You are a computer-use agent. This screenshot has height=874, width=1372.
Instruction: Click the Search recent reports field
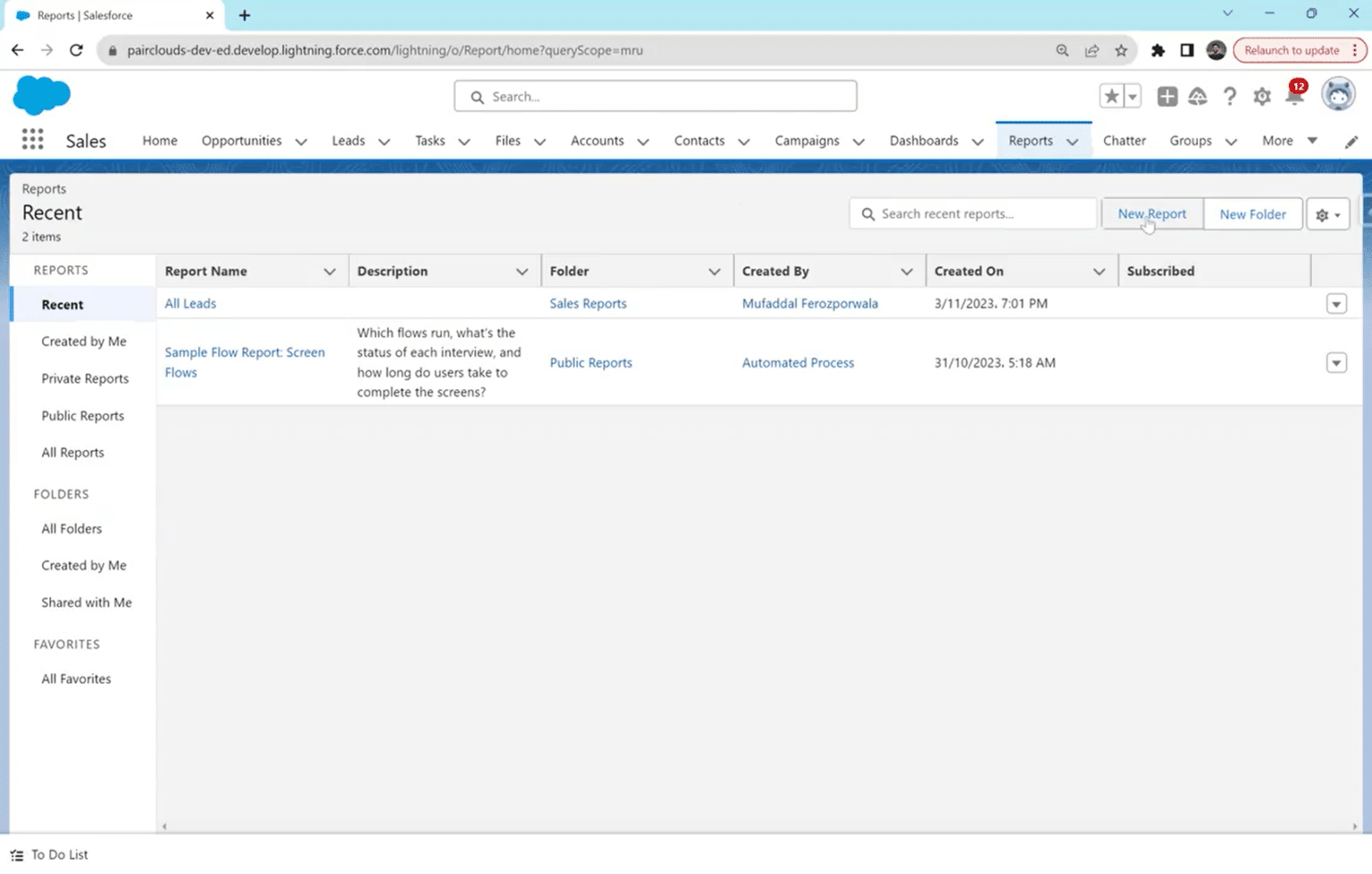[x=973, y=214]
